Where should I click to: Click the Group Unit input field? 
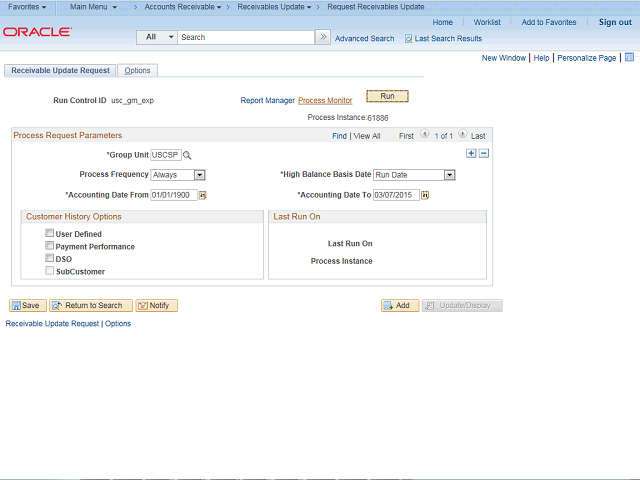[166, 155]
